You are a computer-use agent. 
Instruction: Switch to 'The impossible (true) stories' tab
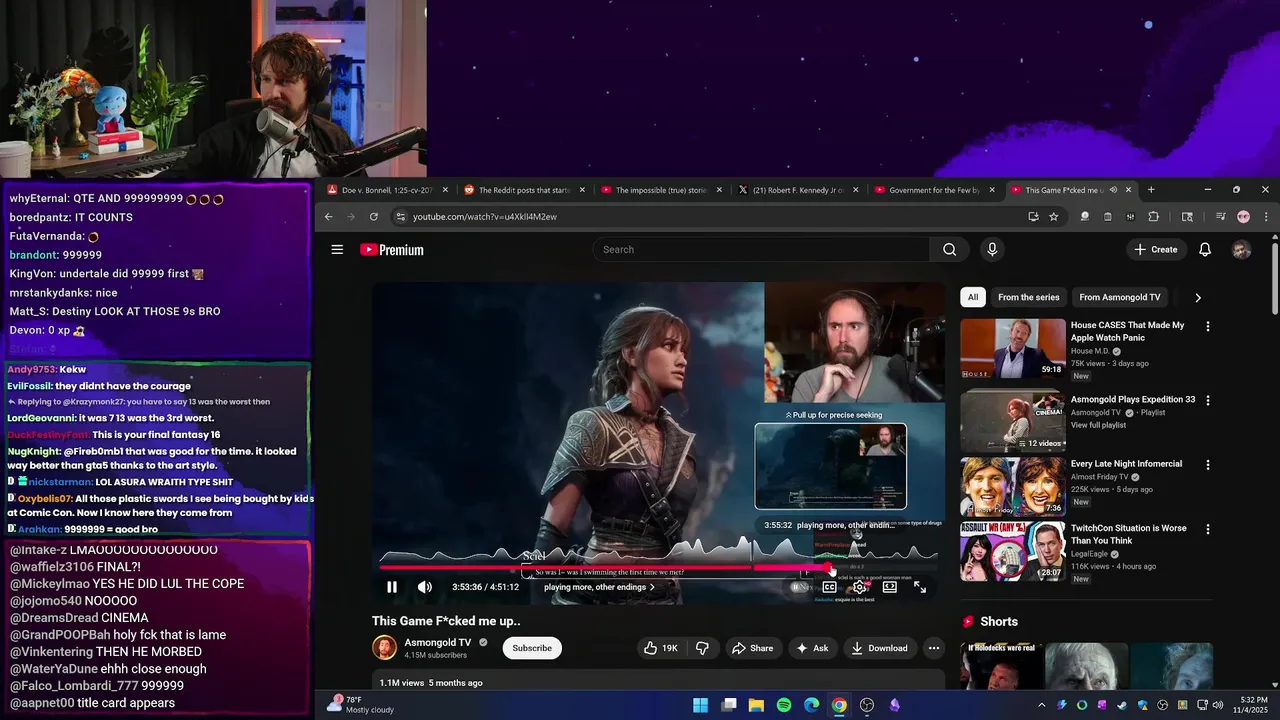661,190
